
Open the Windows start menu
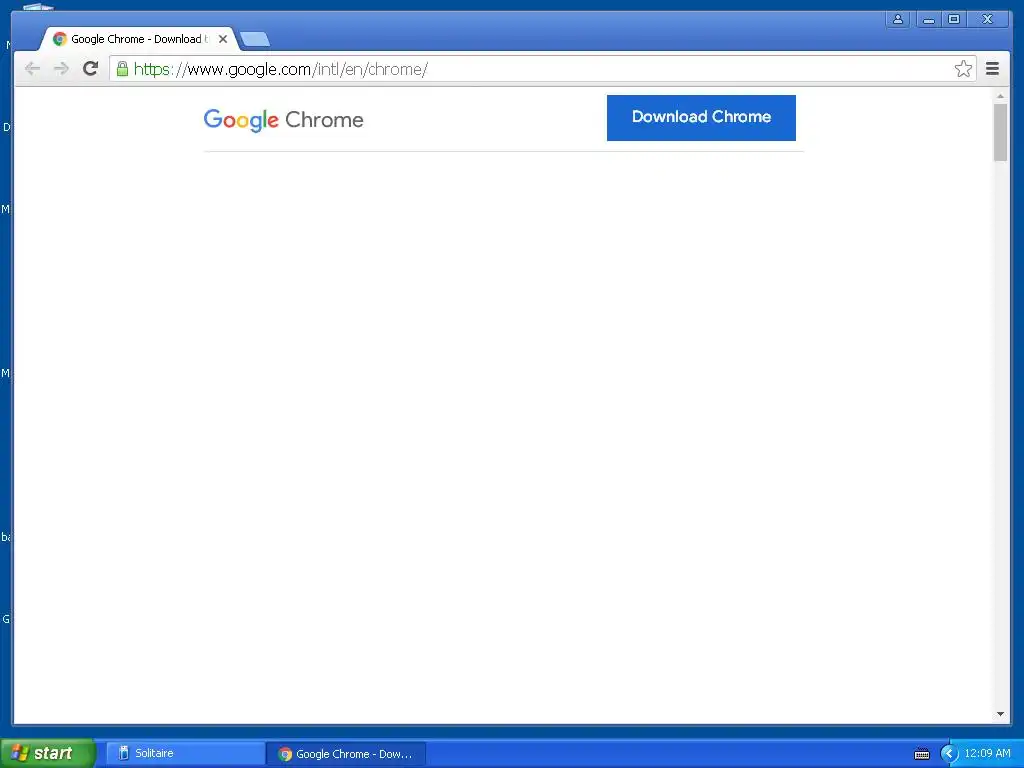pyautogui.click(x=48, y=753)
